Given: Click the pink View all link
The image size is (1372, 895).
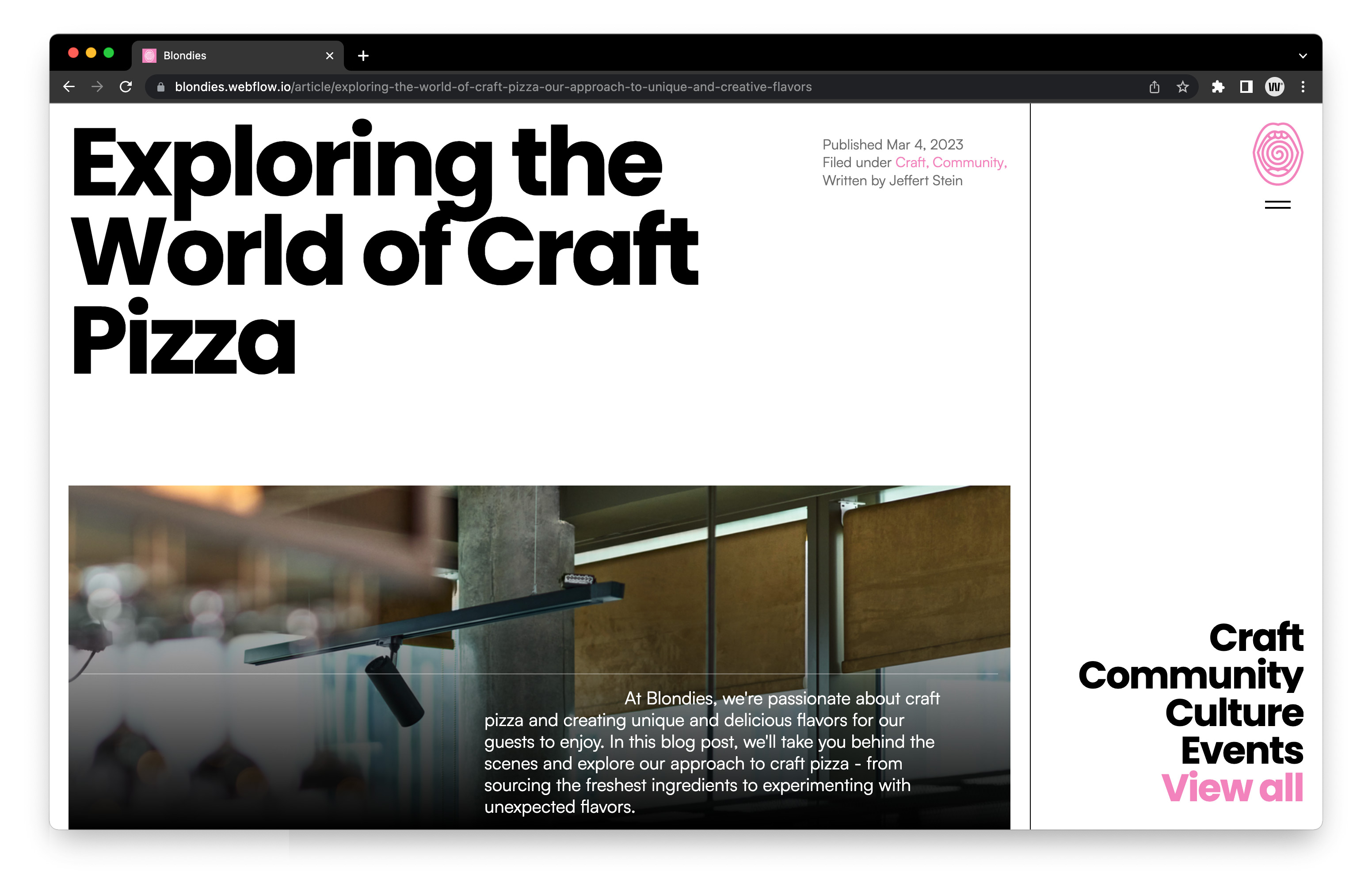Looking at the screenshot, I should click(1232, 788).
